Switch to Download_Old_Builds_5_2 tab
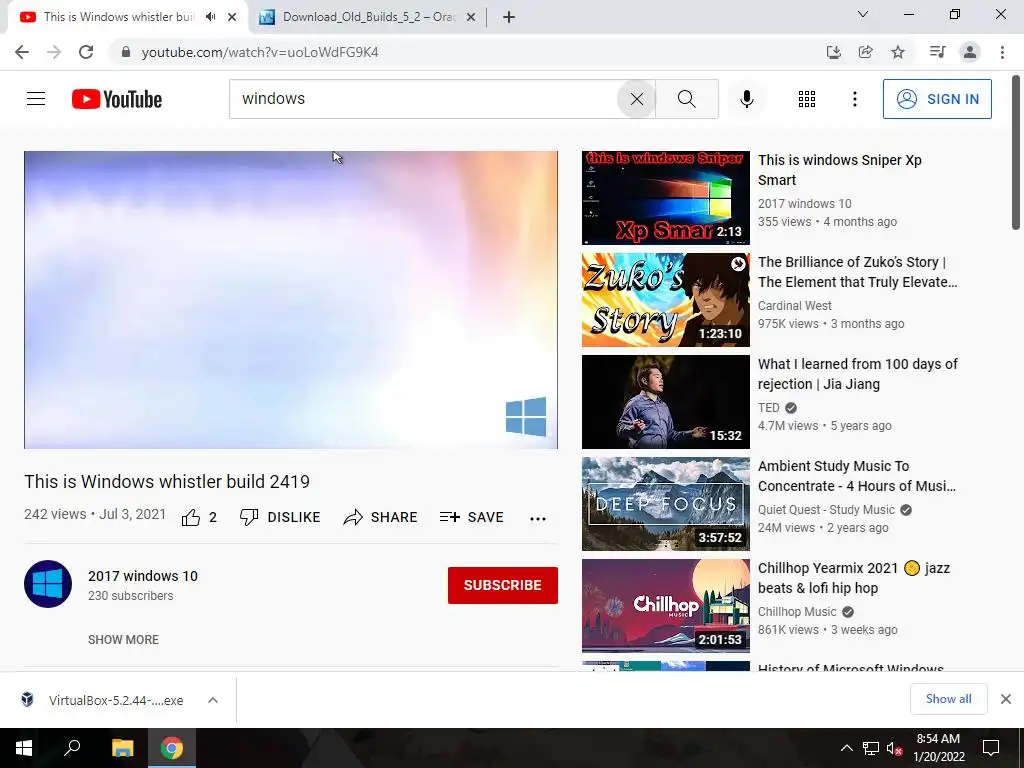 point(368,17)
